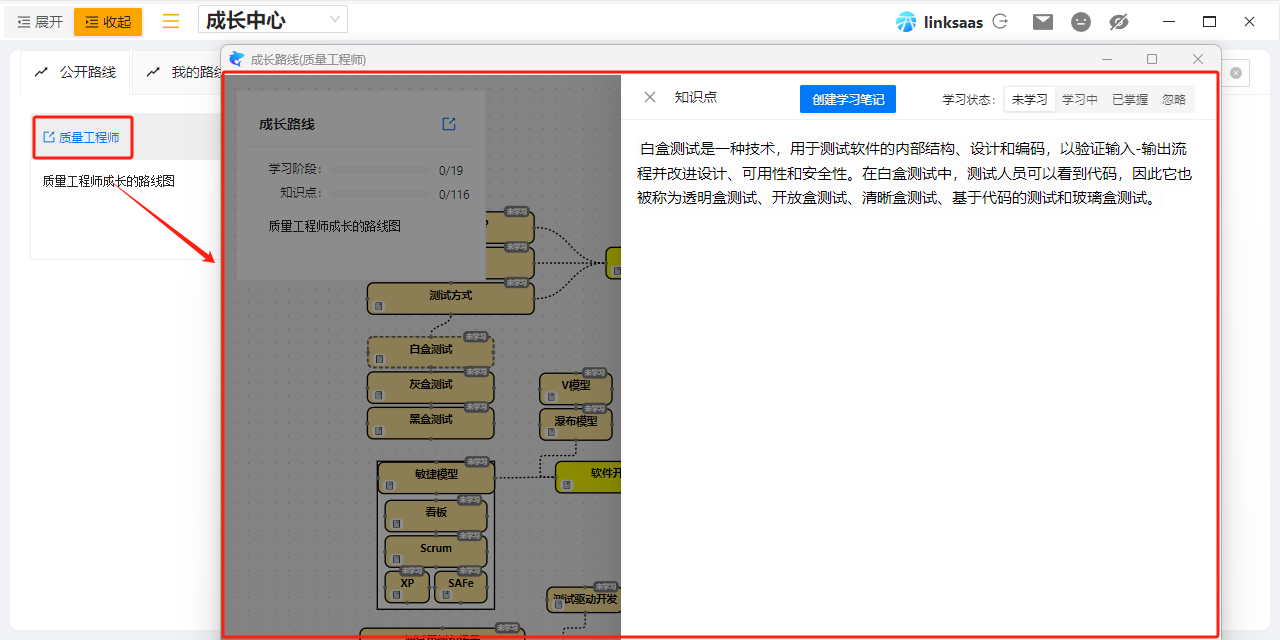
Task: Select the V模型 node
Action: click(x=576, y=389)
